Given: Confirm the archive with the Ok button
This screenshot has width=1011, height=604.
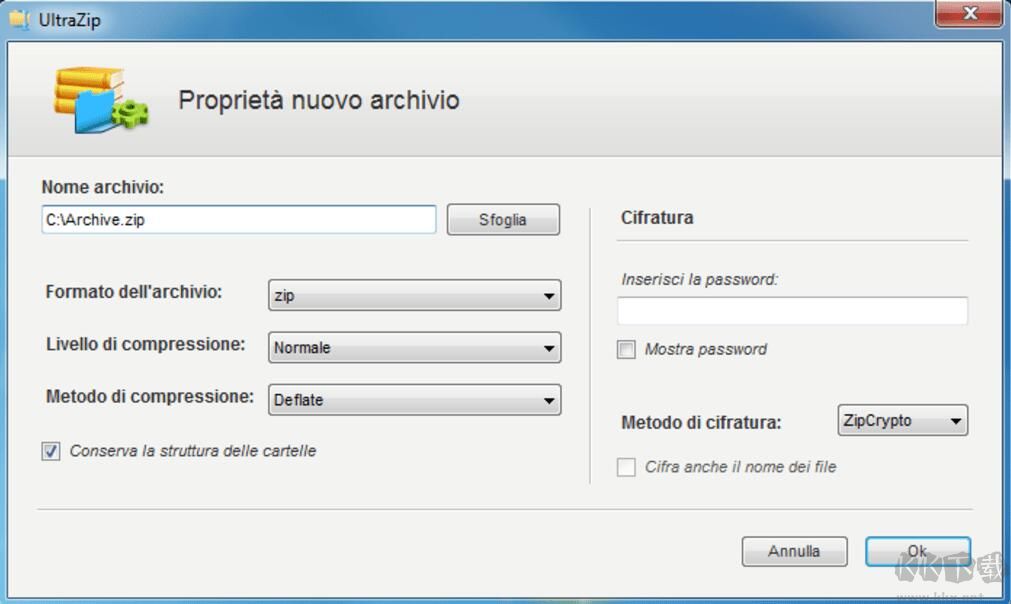Looking at the screenshot, I should tap(917, 551).
